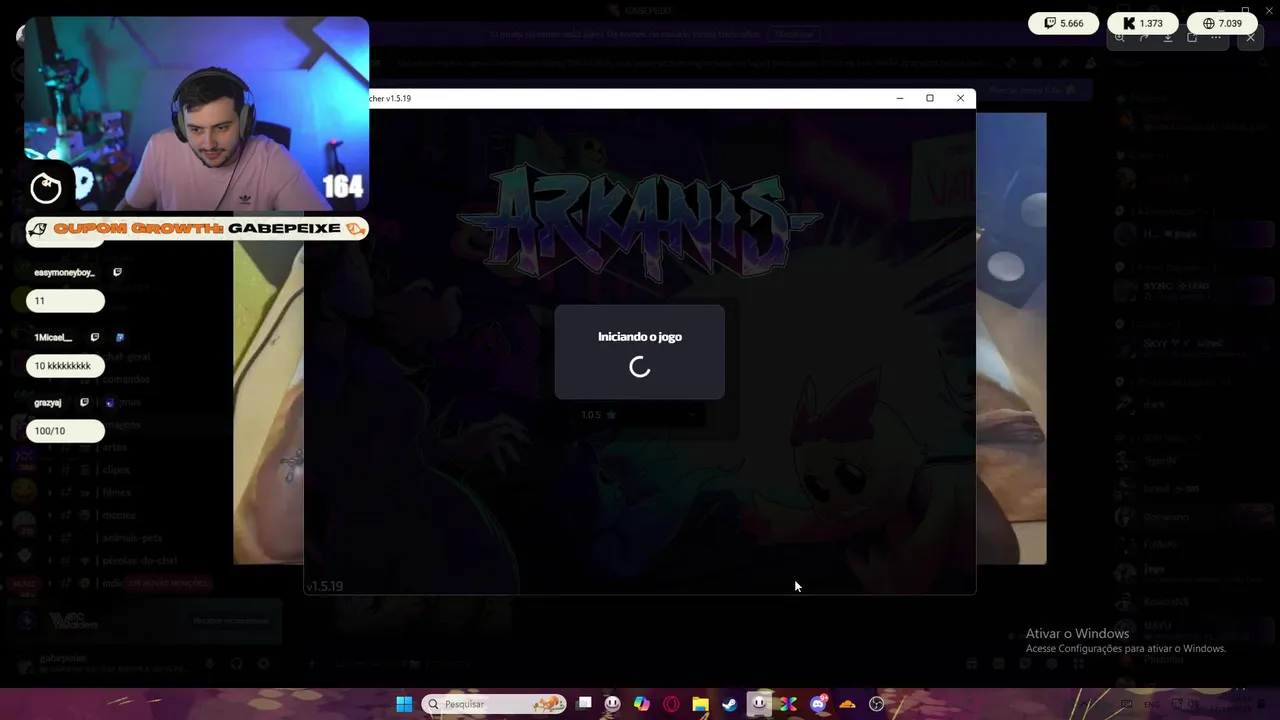The height and width of the screenshot is (720, 1280).
Task: Open File Explorer from the taskbar
Action: point(701,704)
